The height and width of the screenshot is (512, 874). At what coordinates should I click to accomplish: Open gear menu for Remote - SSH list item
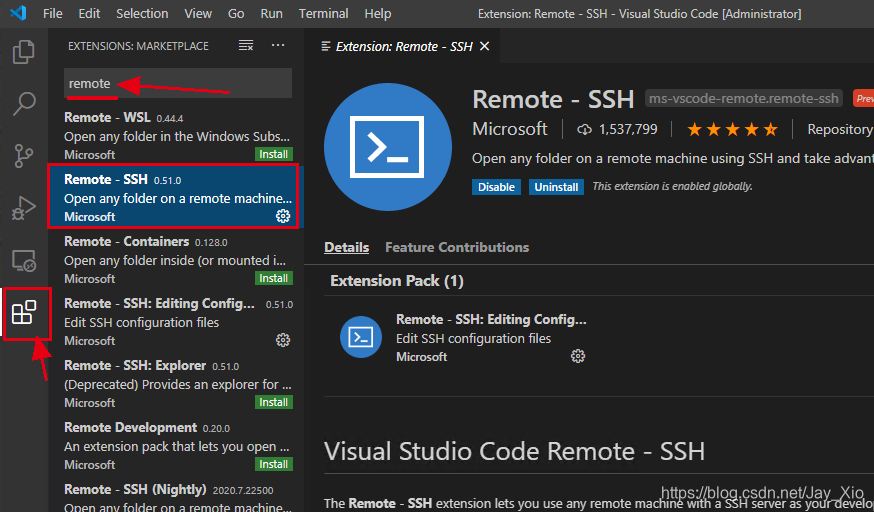(283, 216)
